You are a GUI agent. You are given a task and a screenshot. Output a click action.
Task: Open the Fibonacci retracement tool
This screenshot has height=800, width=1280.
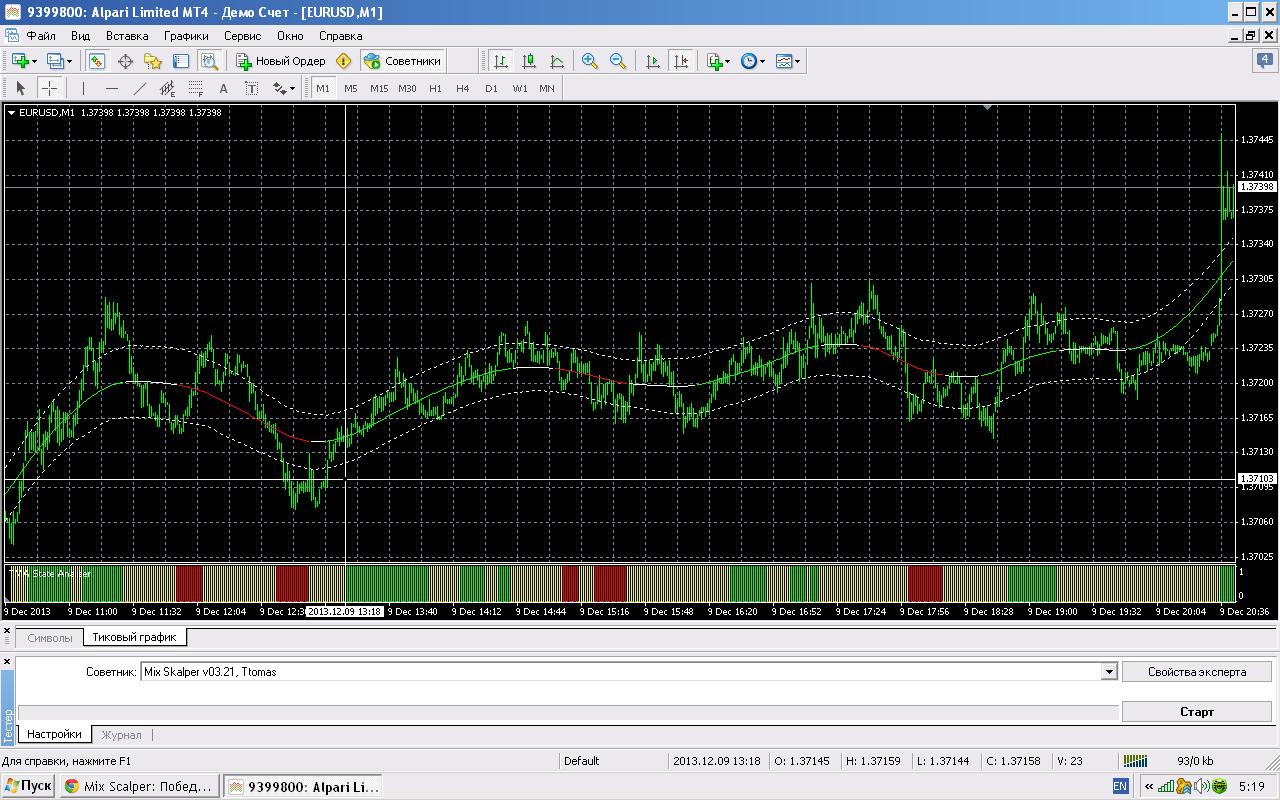(196, 88)
